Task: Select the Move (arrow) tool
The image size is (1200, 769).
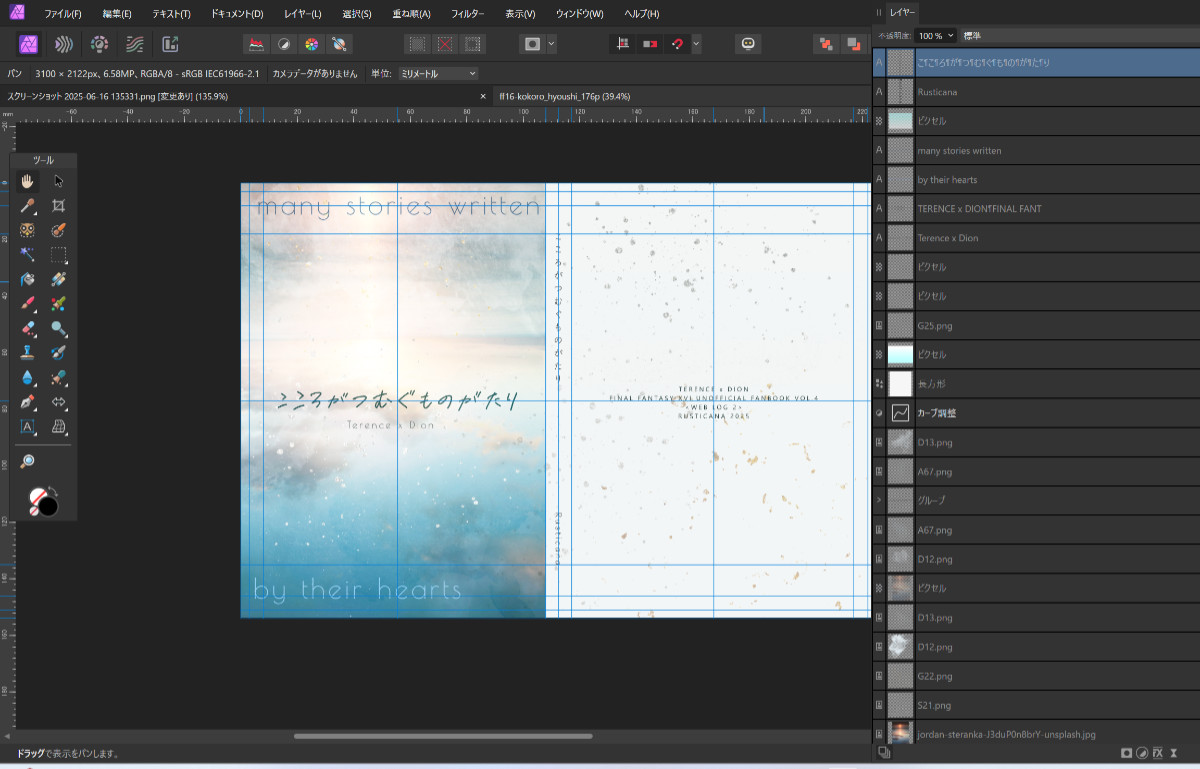Action: [x=59, y=181]
